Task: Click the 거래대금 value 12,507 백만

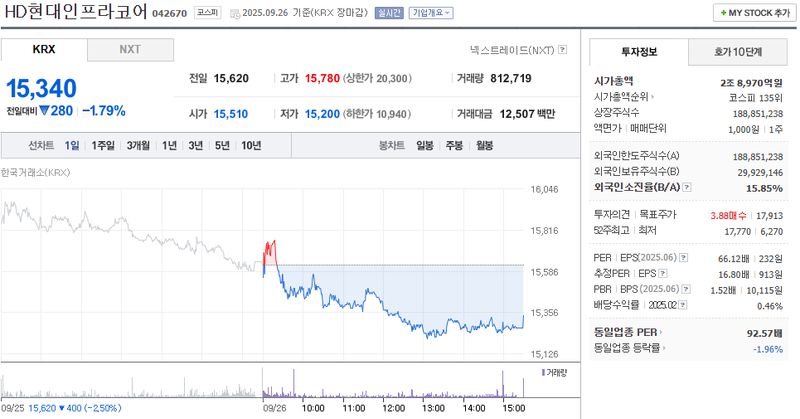Action: (527, 114)
